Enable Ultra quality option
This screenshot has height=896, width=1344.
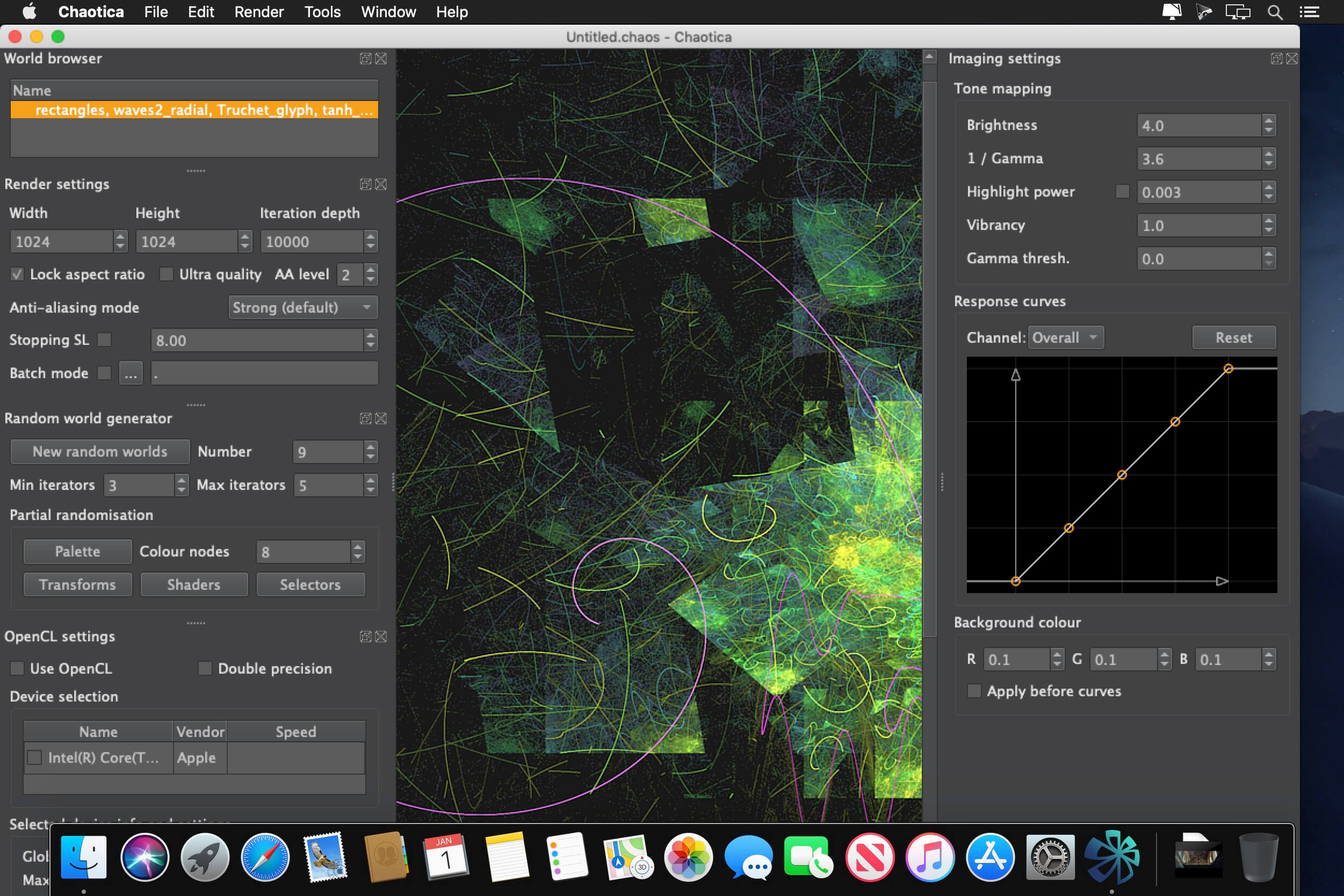(167, 274)
